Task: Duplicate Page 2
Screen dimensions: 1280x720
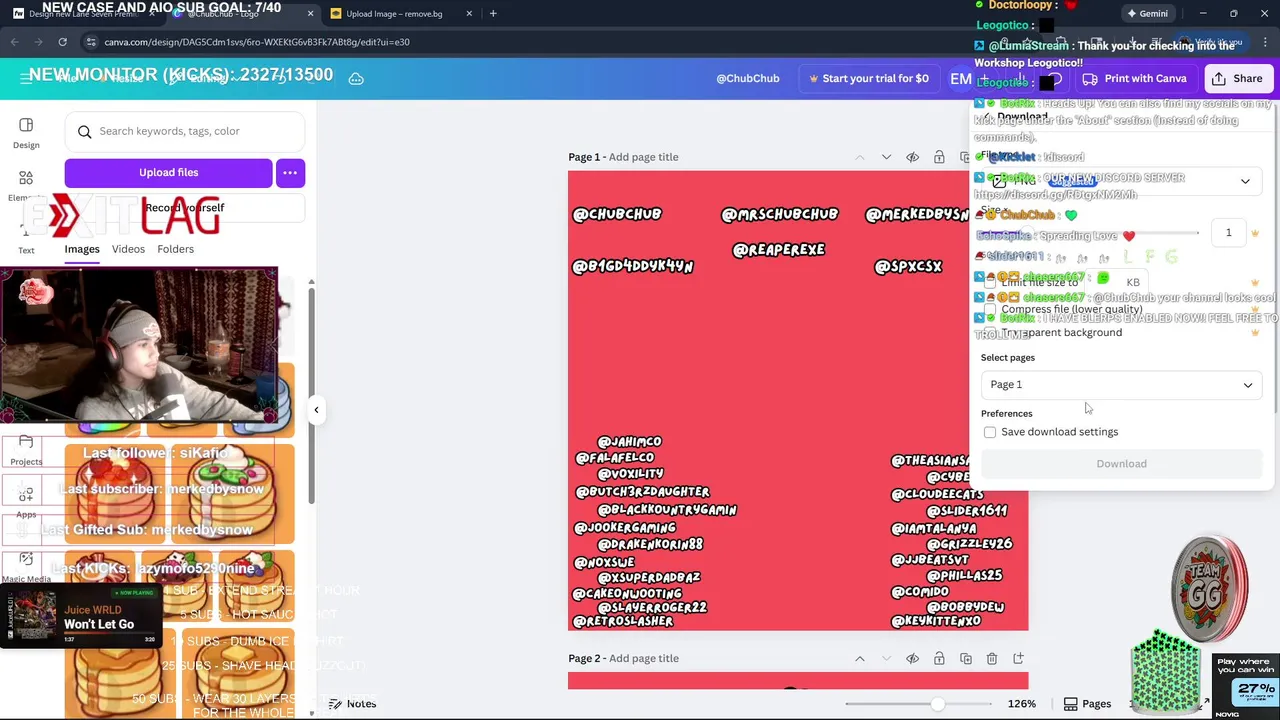Action: pos(965,658)
